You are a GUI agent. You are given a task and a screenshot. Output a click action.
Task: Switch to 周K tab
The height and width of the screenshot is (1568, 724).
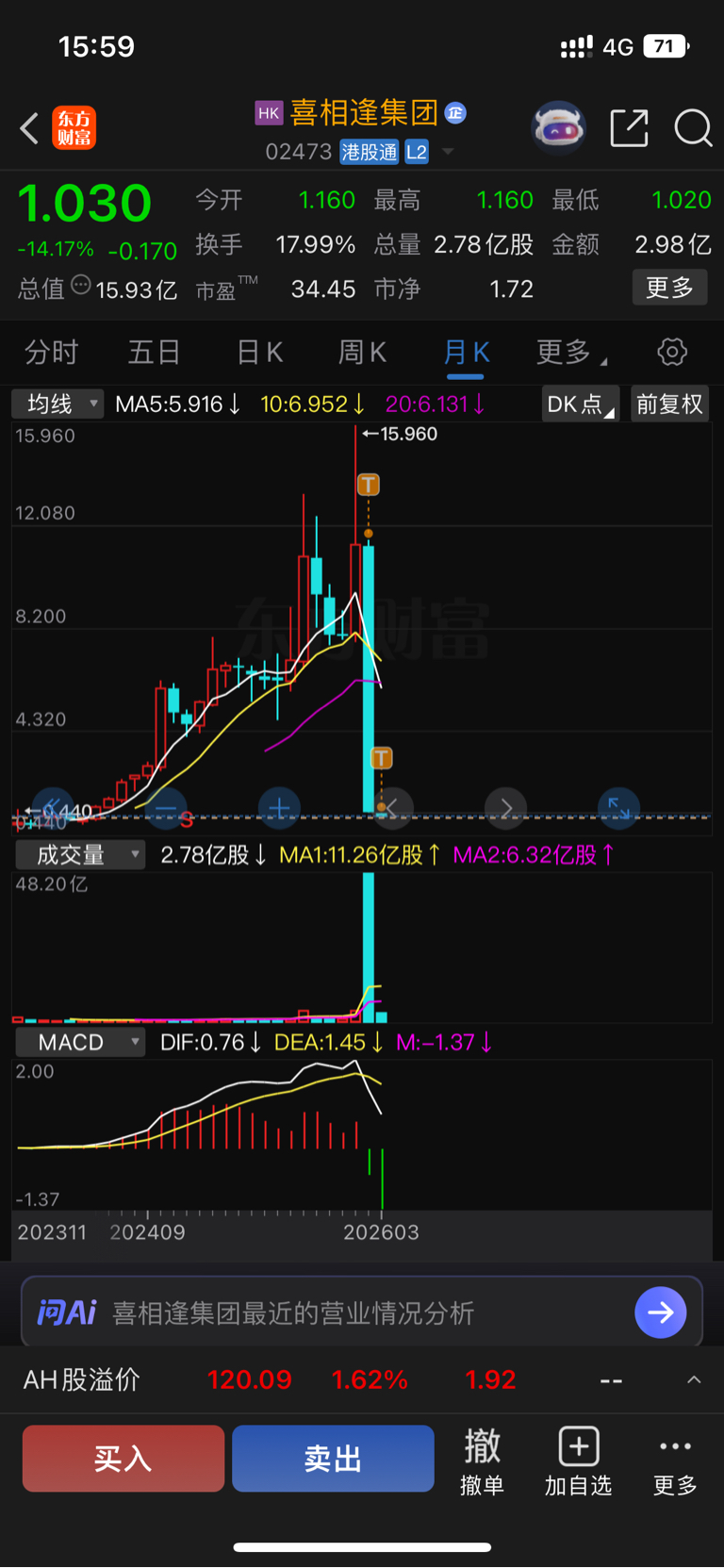coord(362,353)
